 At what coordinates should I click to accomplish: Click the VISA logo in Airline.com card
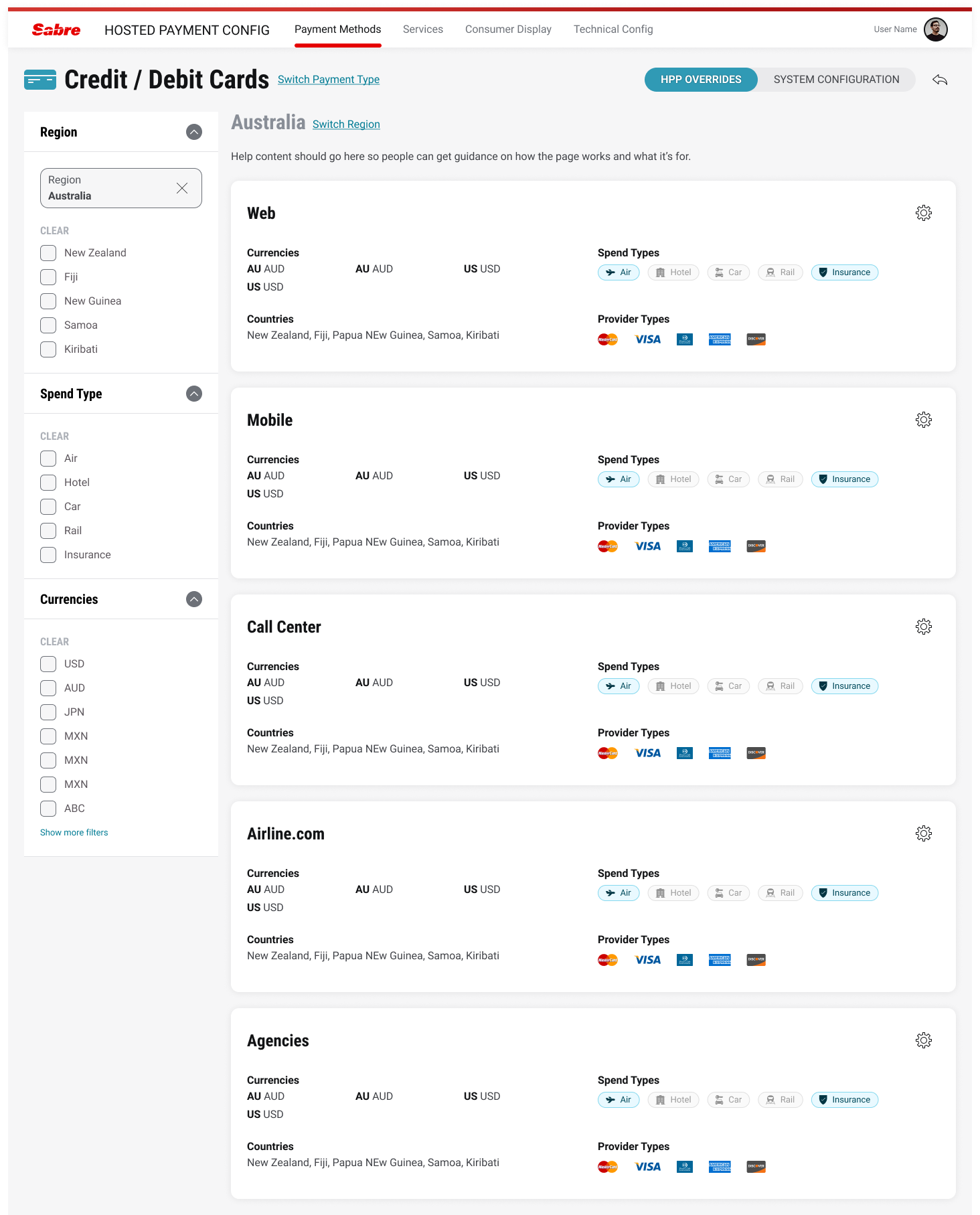(648, 960)
